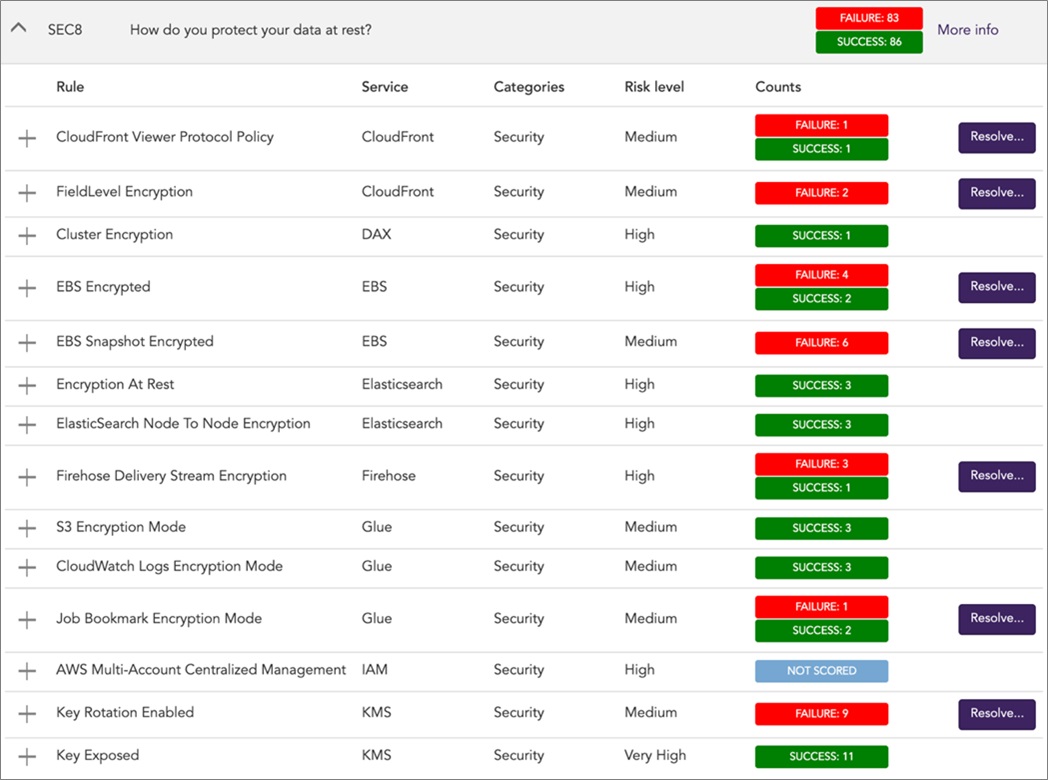Select the 'Key Exposed' rule name

(x=98, y=755)
